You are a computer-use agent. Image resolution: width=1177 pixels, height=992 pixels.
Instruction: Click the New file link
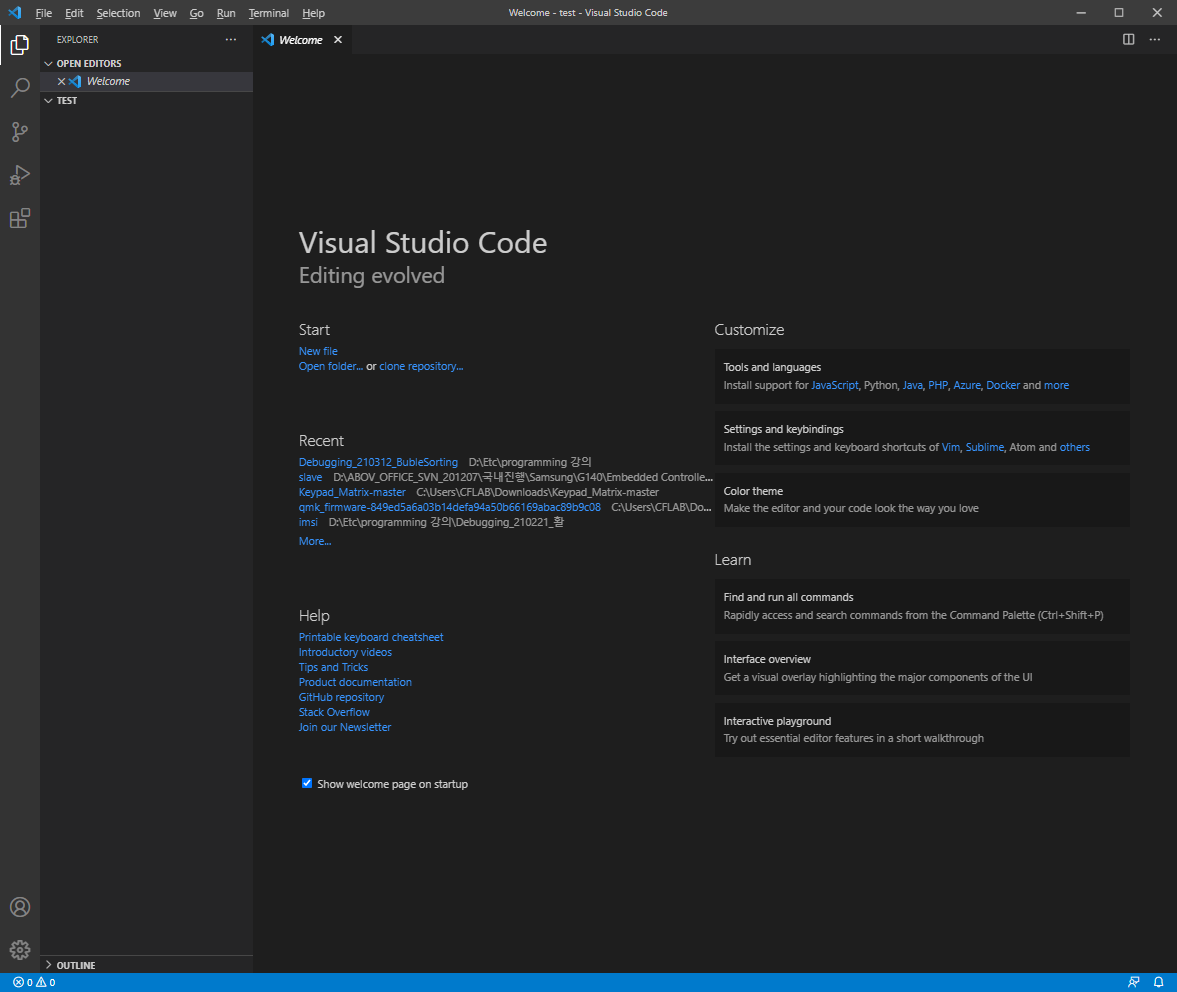[x=318, y=351]
